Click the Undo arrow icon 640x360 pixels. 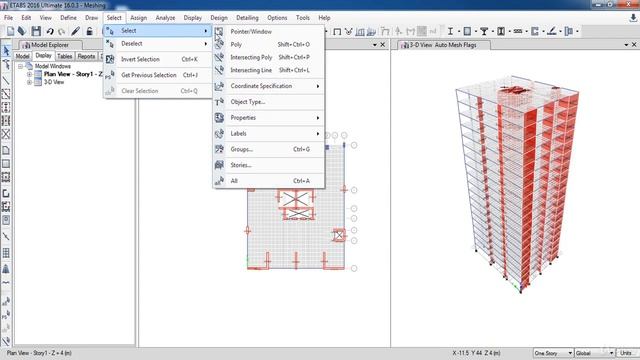(x=50, y=31)
